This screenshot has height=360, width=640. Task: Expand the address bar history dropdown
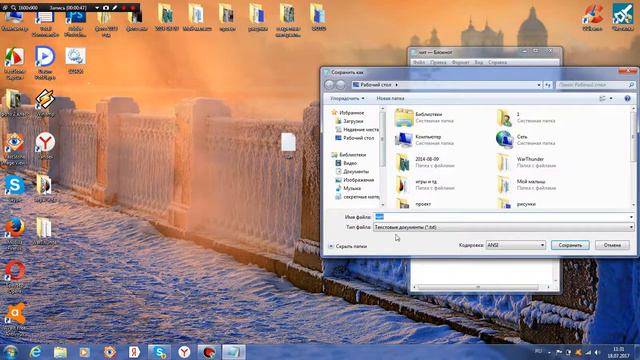[x=539, y=85]
